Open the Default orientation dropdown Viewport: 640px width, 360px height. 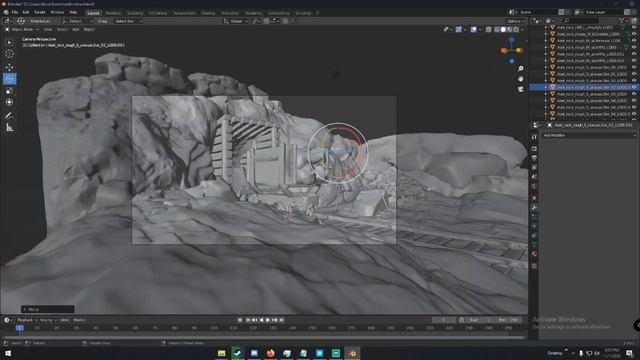(x=78, y=21)
